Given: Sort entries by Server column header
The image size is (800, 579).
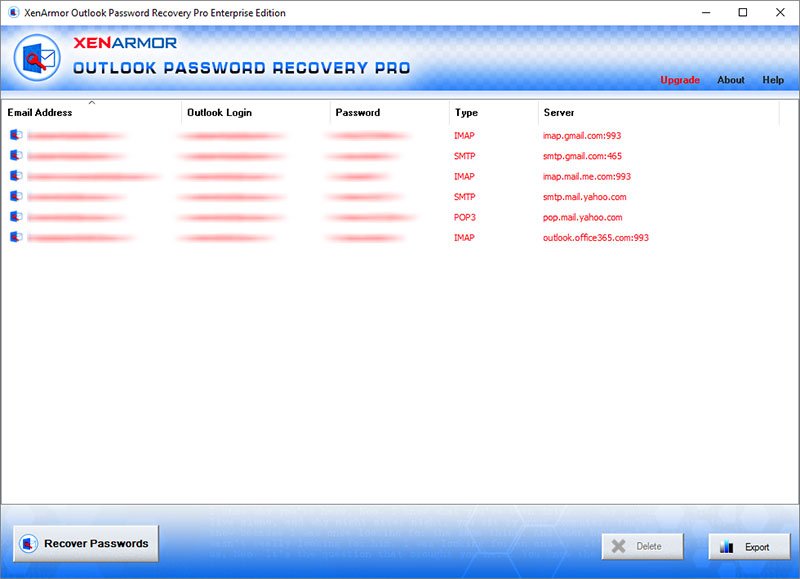Looking at the screenshot, I should point(558,113).
